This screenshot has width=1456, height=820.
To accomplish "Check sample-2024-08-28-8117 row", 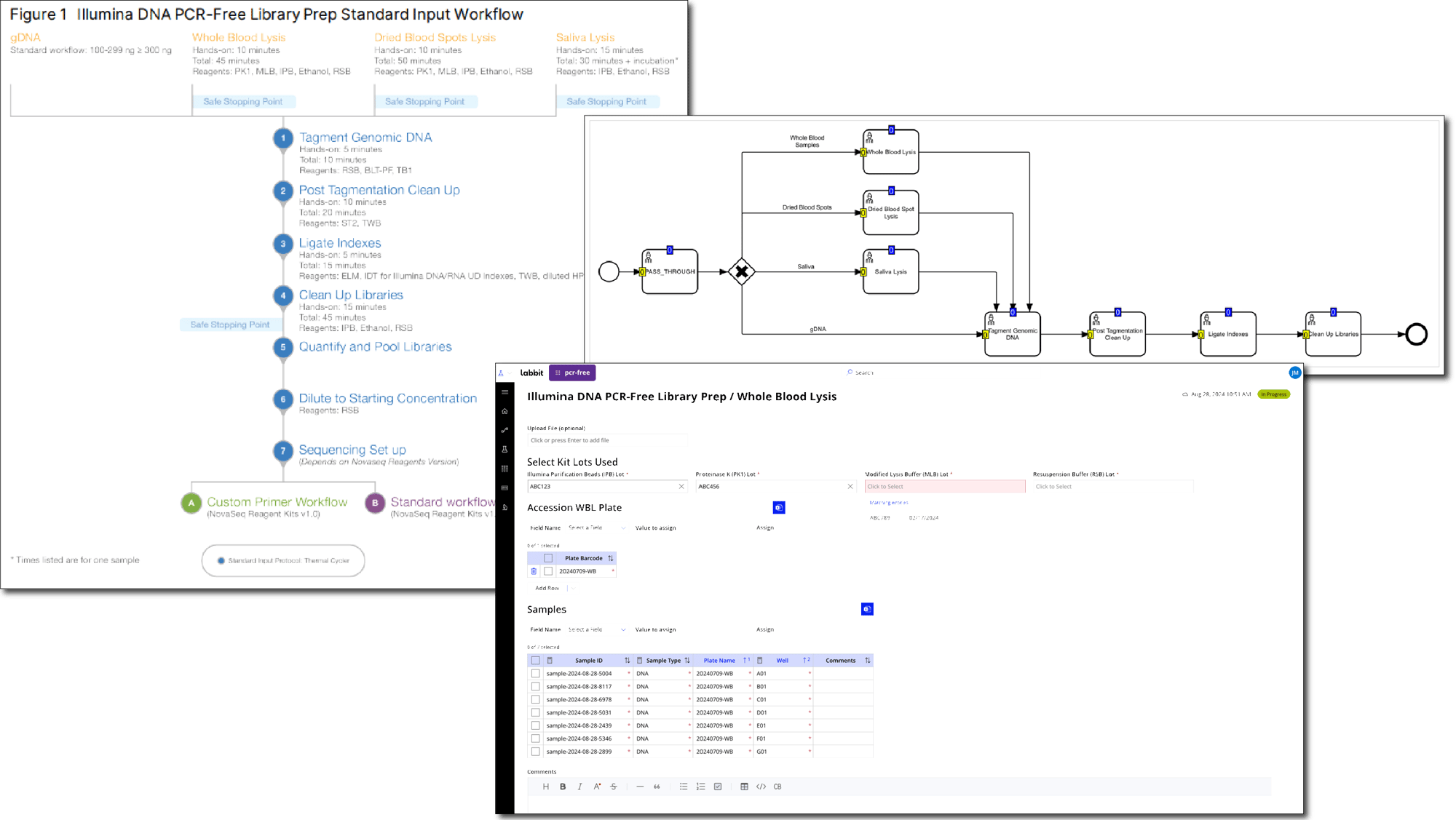I will click(x=536, y=687).
